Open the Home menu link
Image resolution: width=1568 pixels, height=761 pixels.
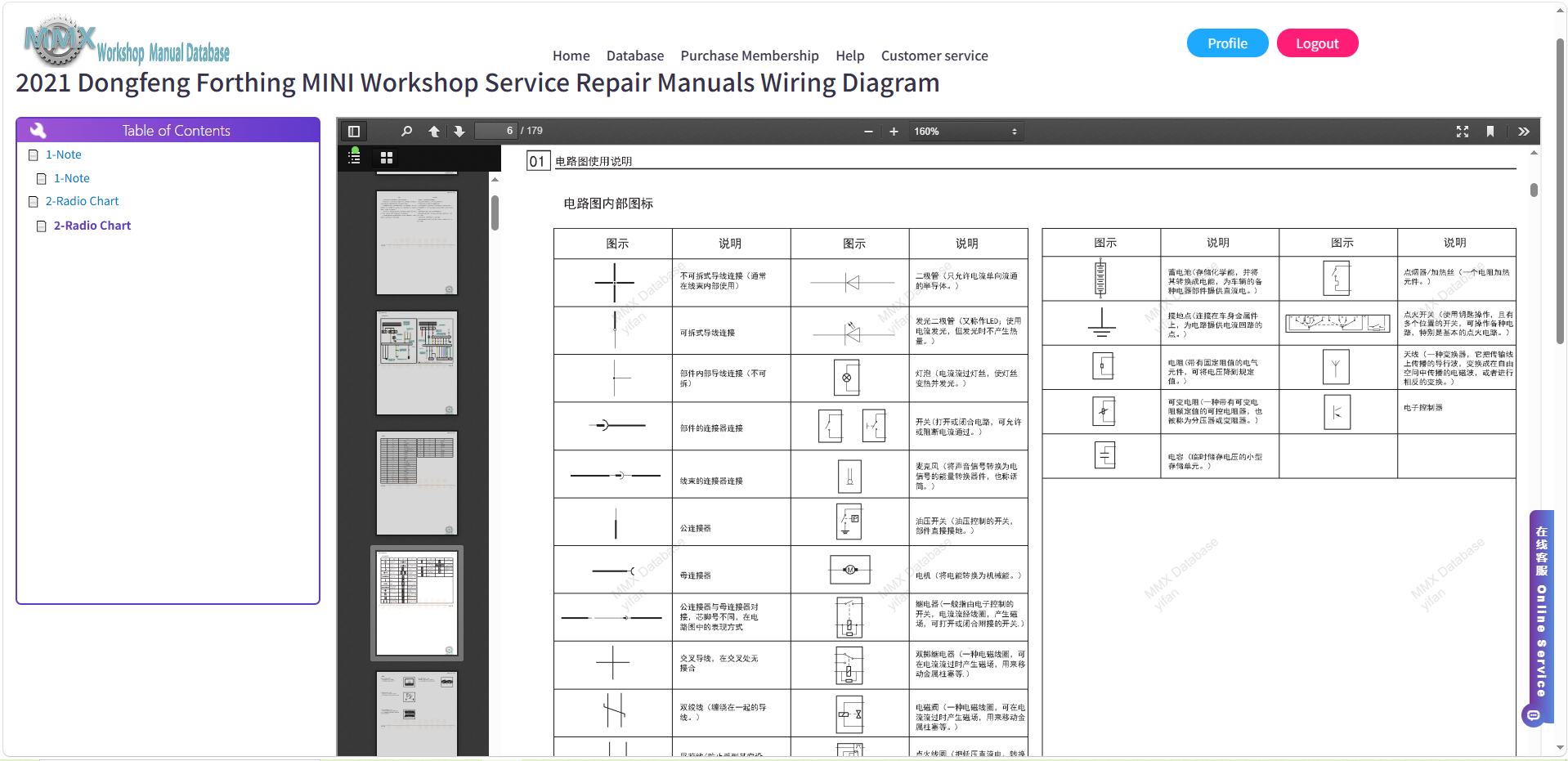[x=571, y=56]
